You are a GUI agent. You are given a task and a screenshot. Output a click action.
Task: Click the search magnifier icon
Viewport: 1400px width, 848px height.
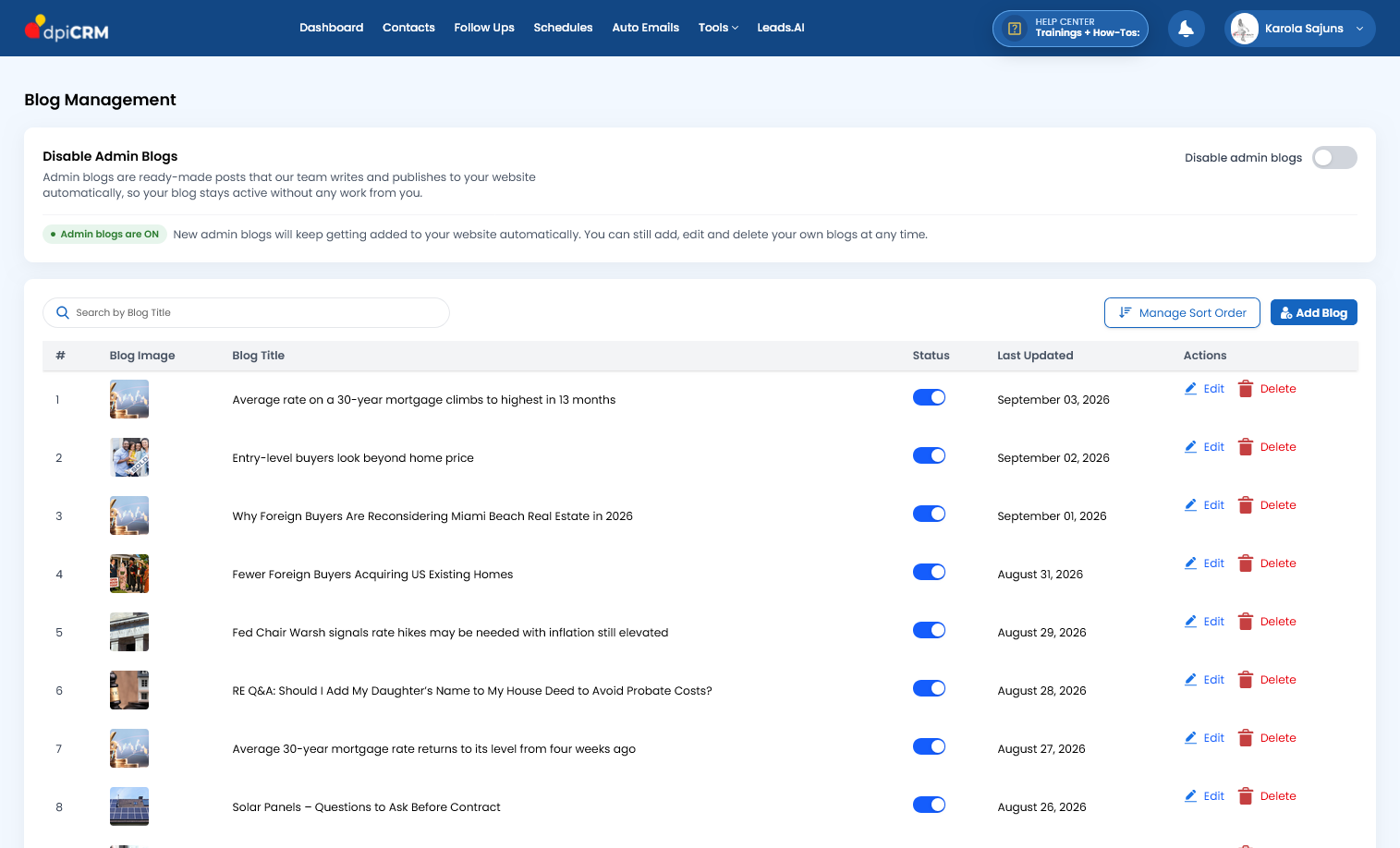tap(63, 313)
